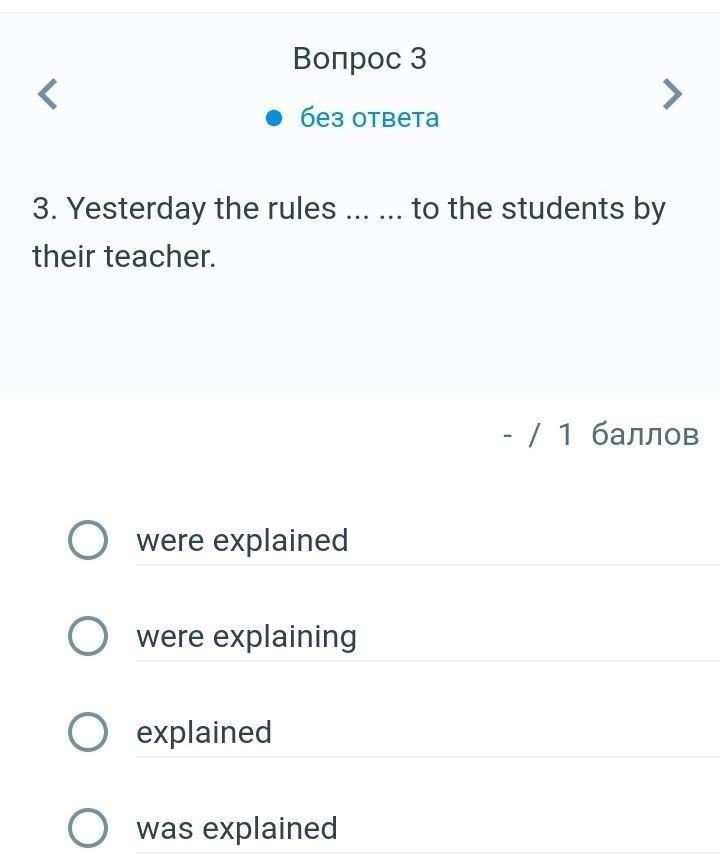
Task: Click the word "баллов" in the score
Action: coord(645,434)
